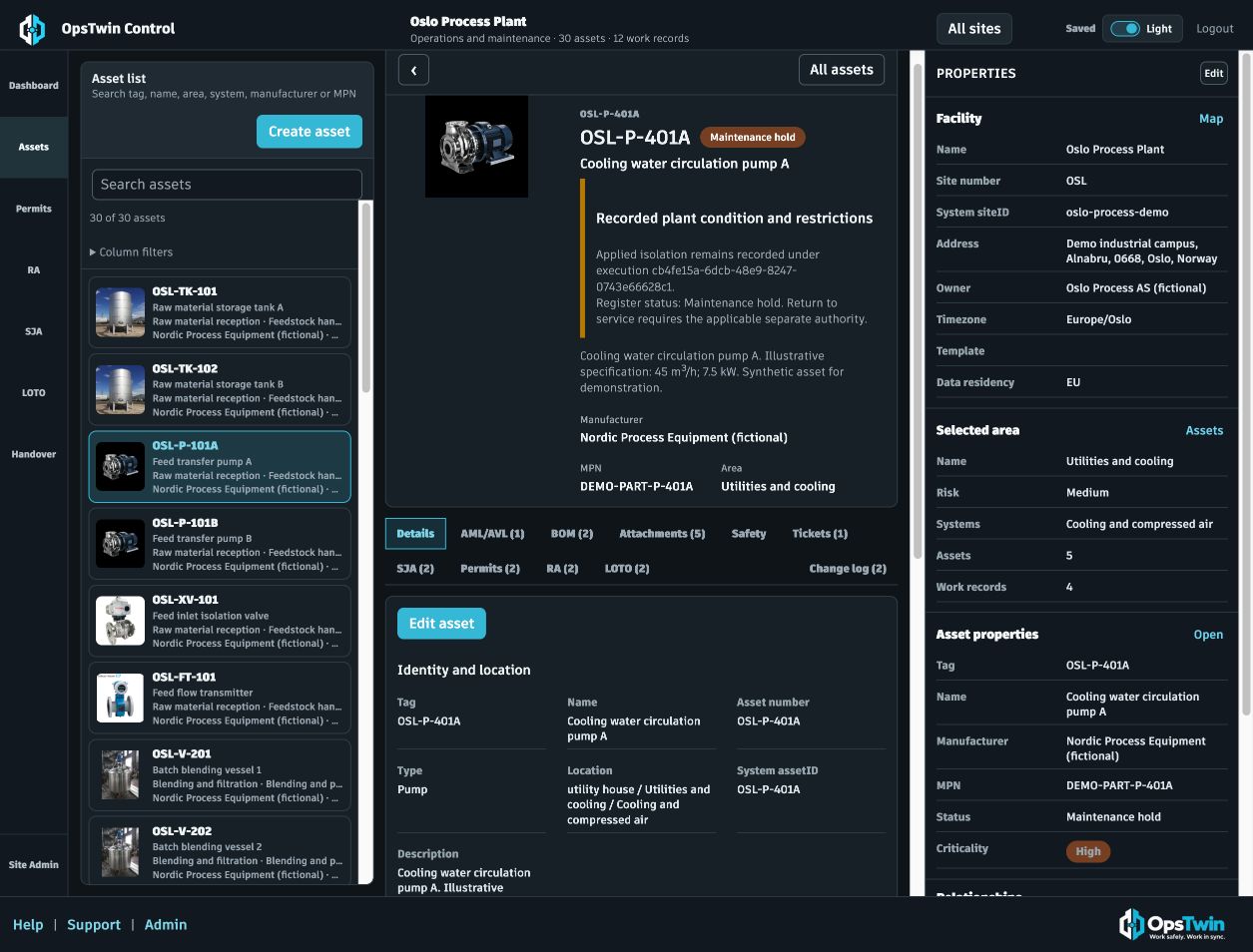Image resolution: width=1253 pixels, height=952 pixels.
Task: Click the Edit asset button
Action: 441,624
